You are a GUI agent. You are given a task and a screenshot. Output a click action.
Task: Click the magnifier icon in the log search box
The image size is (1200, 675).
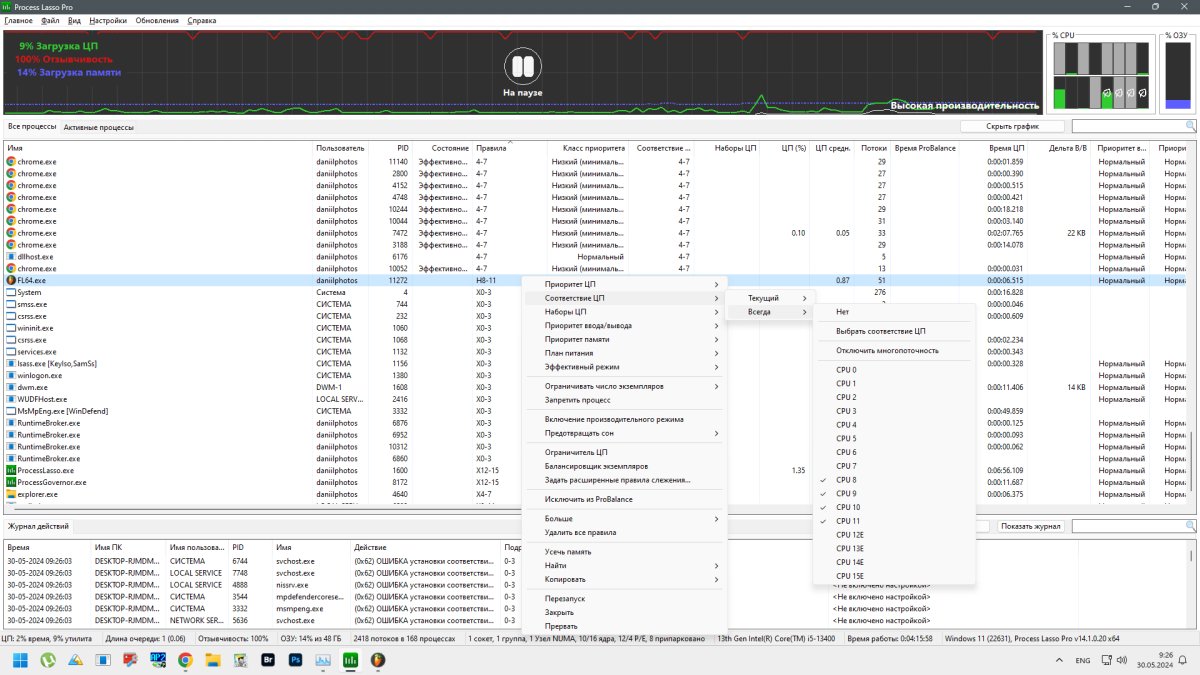coord(1190,526)
